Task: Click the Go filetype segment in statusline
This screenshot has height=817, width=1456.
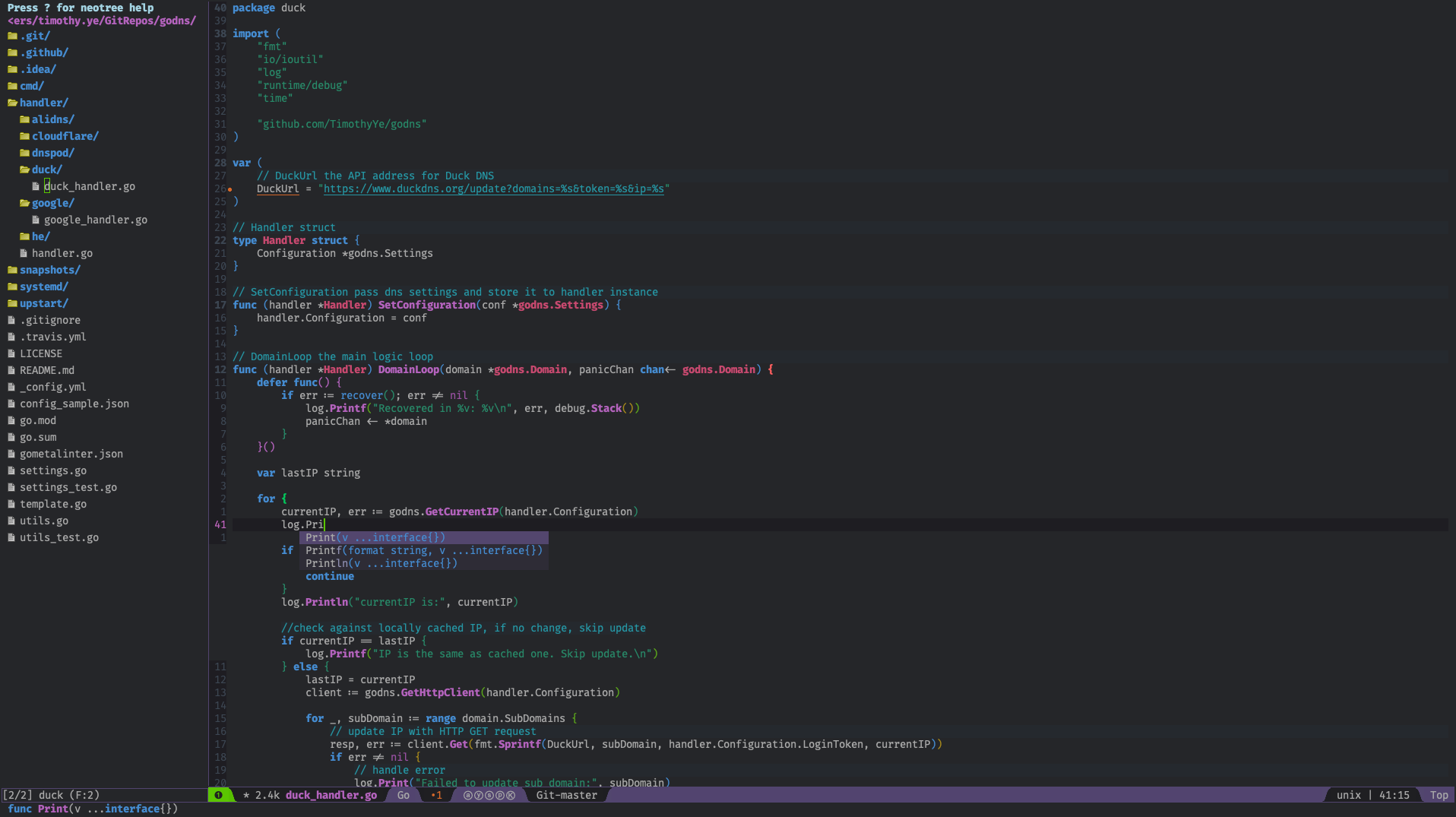Action: click(404, 795)
